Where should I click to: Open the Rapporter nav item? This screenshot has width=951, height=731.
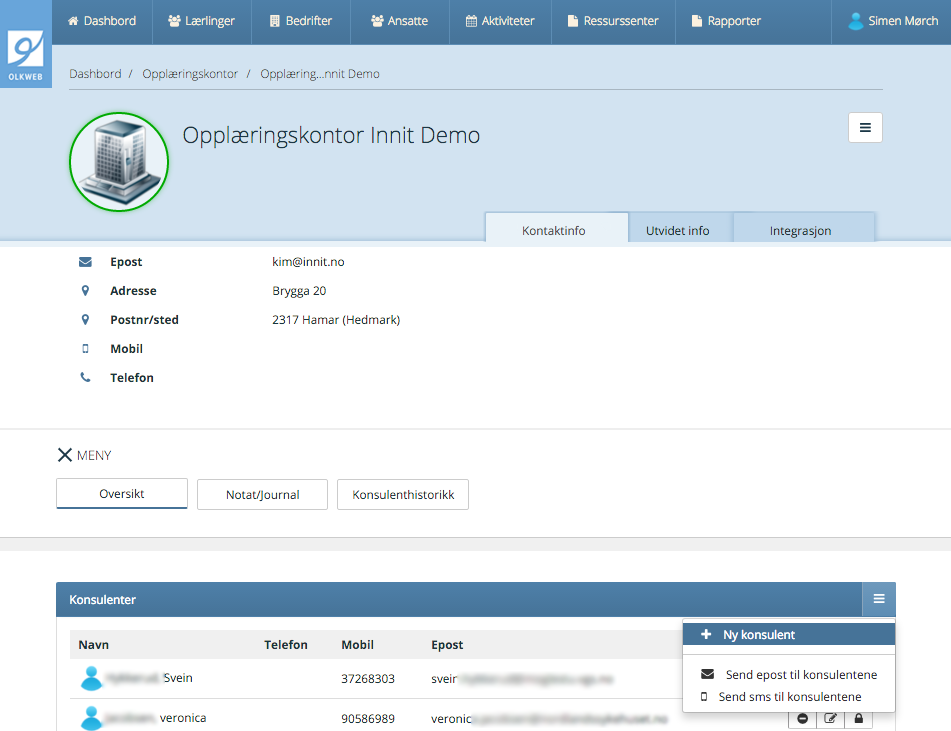pyautogui.click(x=726, y=21)
